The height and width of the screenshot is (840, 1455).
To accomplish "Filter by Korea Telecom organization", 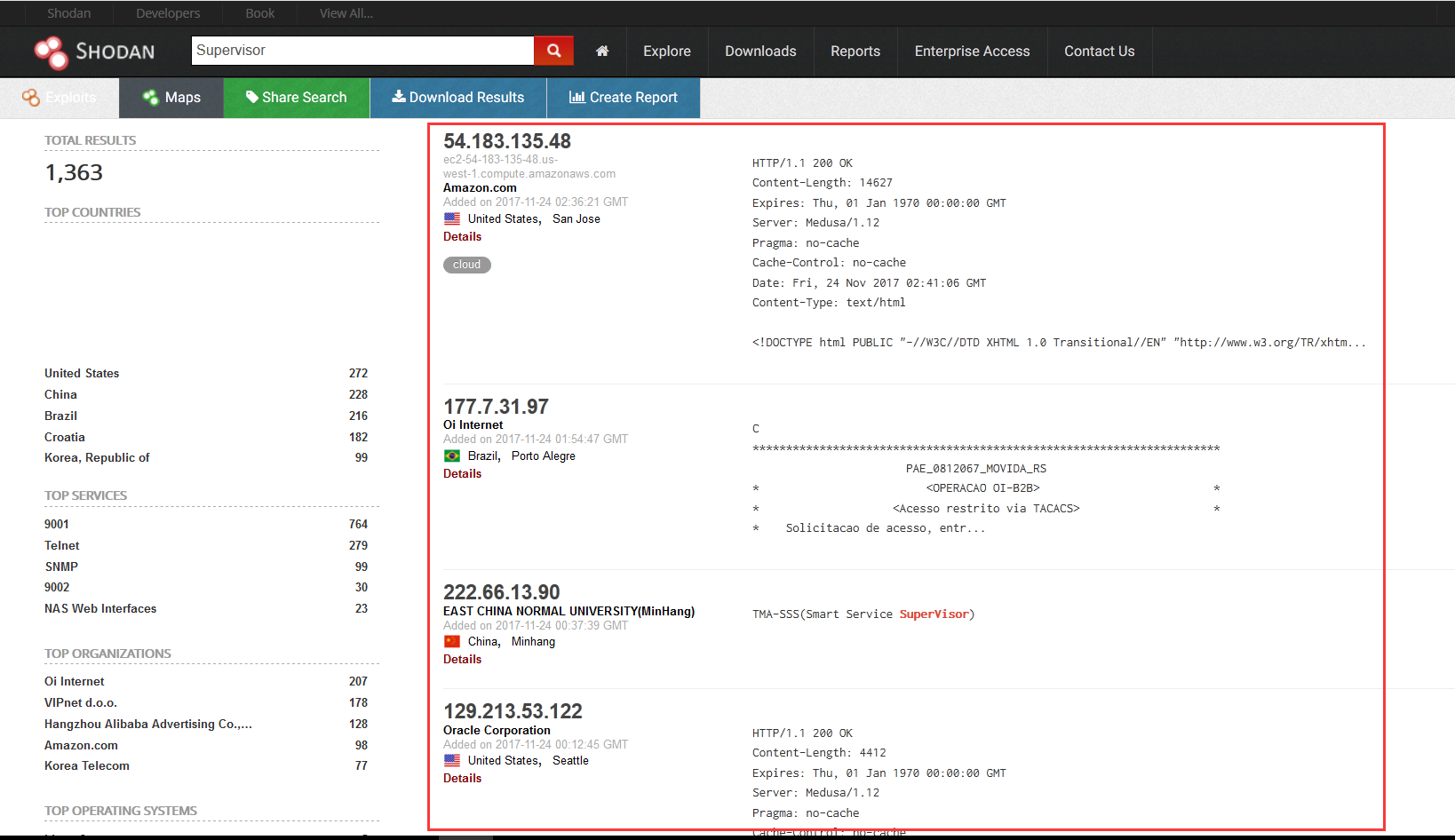I will coord(87,766).
